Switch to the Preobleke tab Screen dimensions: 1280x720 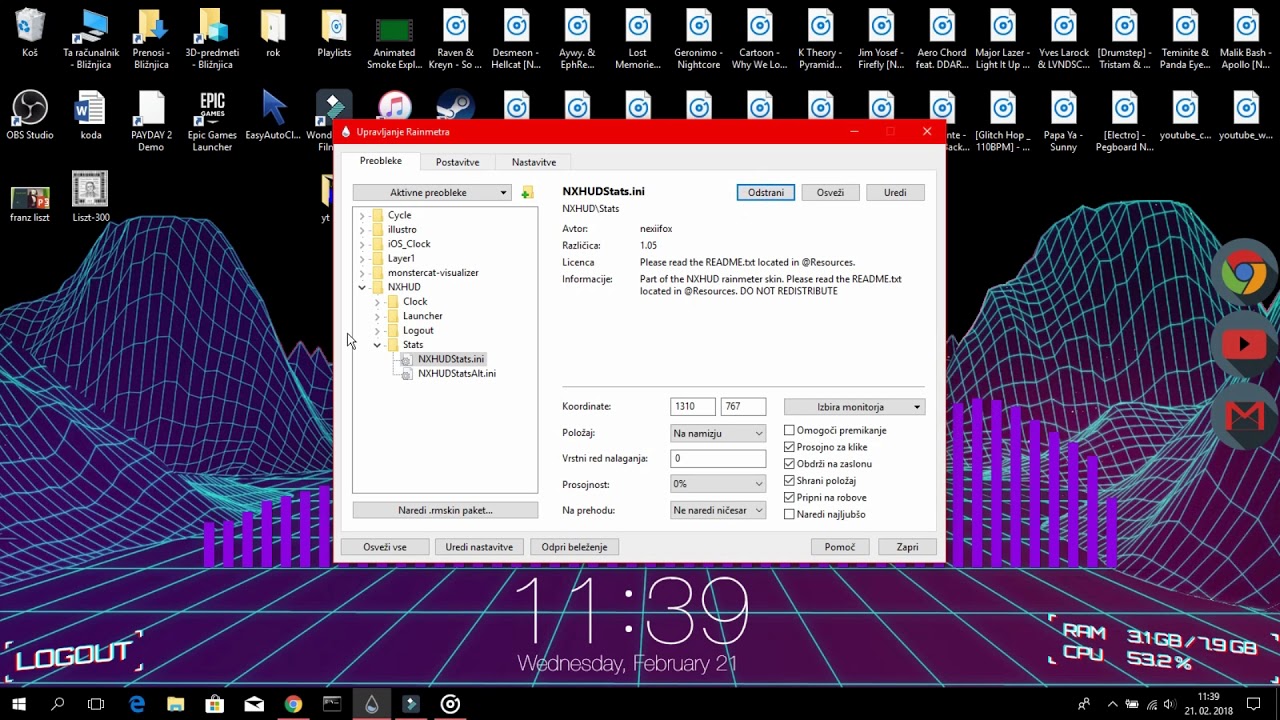(381, 161)
